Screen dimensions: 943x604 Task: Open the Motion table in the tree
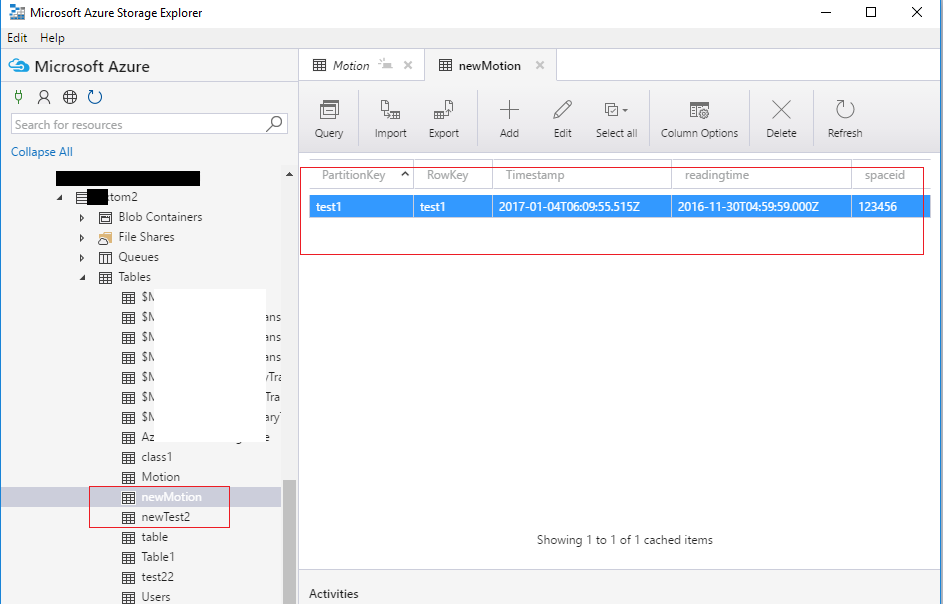[161, 477]
